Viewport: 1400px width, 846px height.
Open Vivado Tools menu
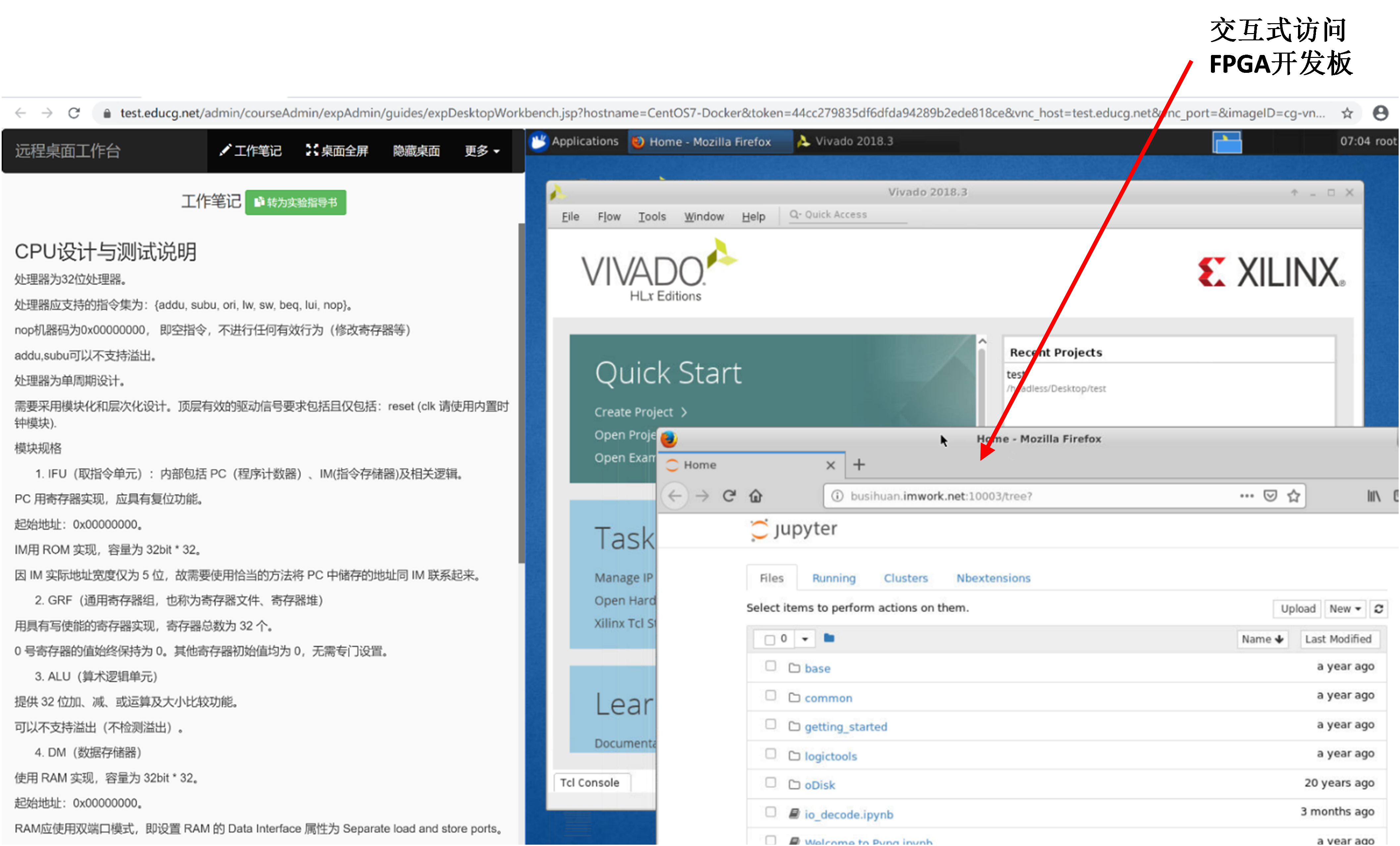pyautogui.click(x=652, y=216)
